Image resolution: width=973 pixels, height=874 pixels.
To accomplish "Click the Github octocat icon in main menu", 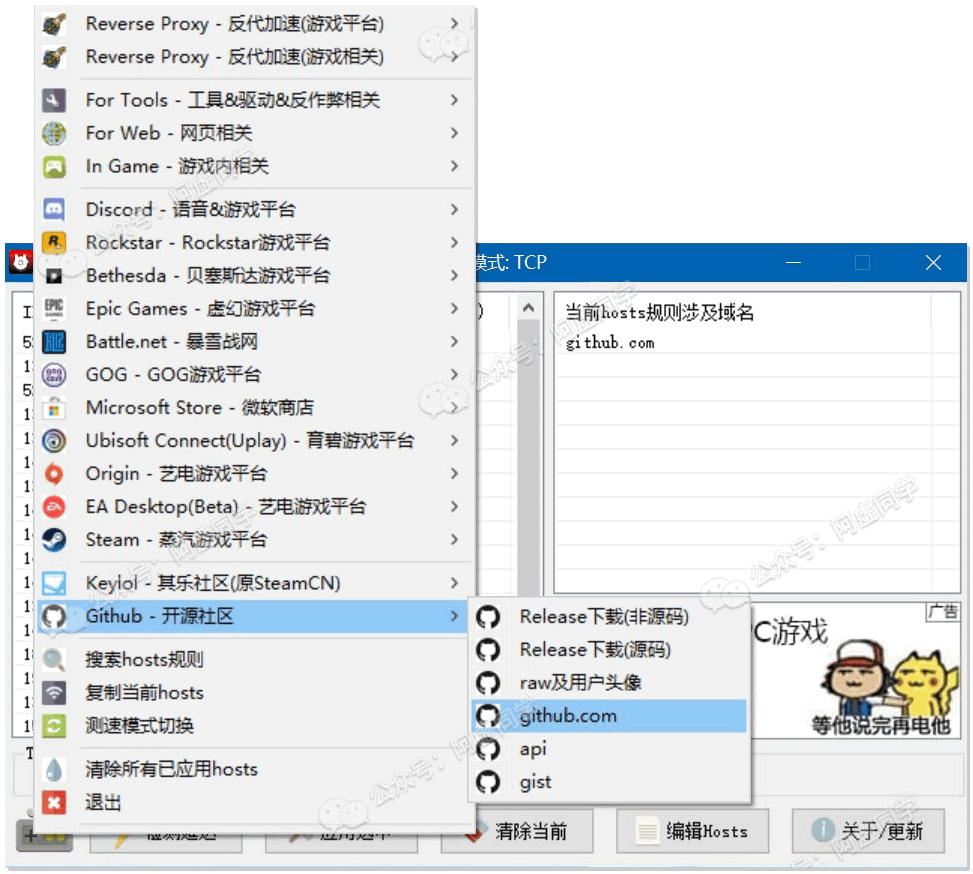I will [54, 616].
